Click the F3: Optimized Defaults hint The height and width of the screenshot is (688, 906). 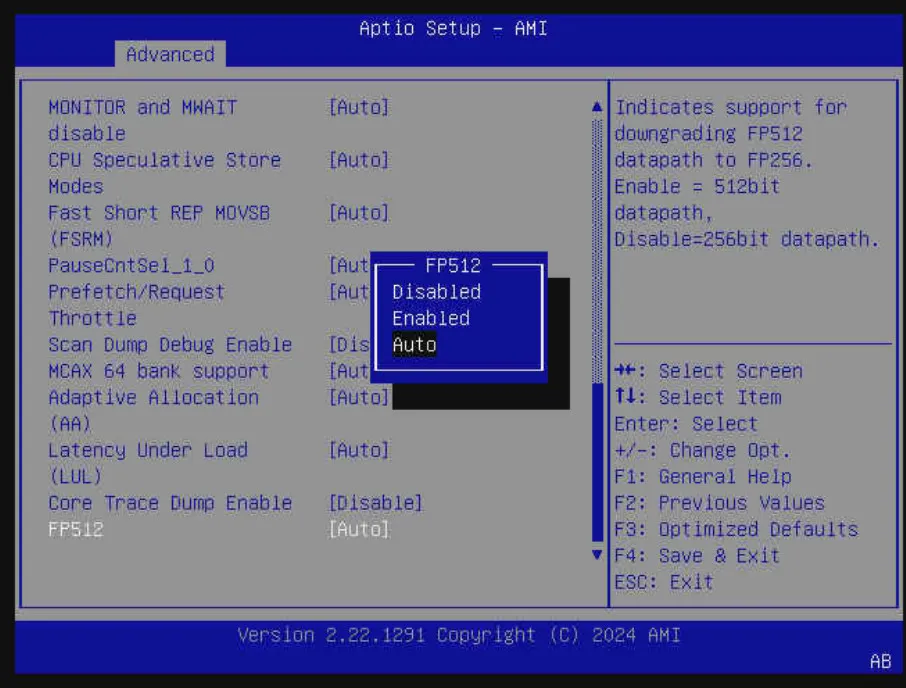coord(736,529)
